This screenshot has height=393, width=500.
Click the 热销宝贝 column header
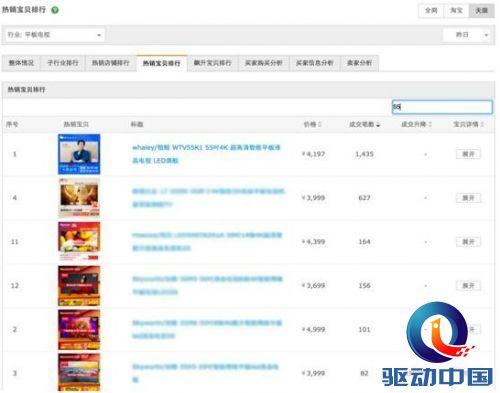(76, 124)
